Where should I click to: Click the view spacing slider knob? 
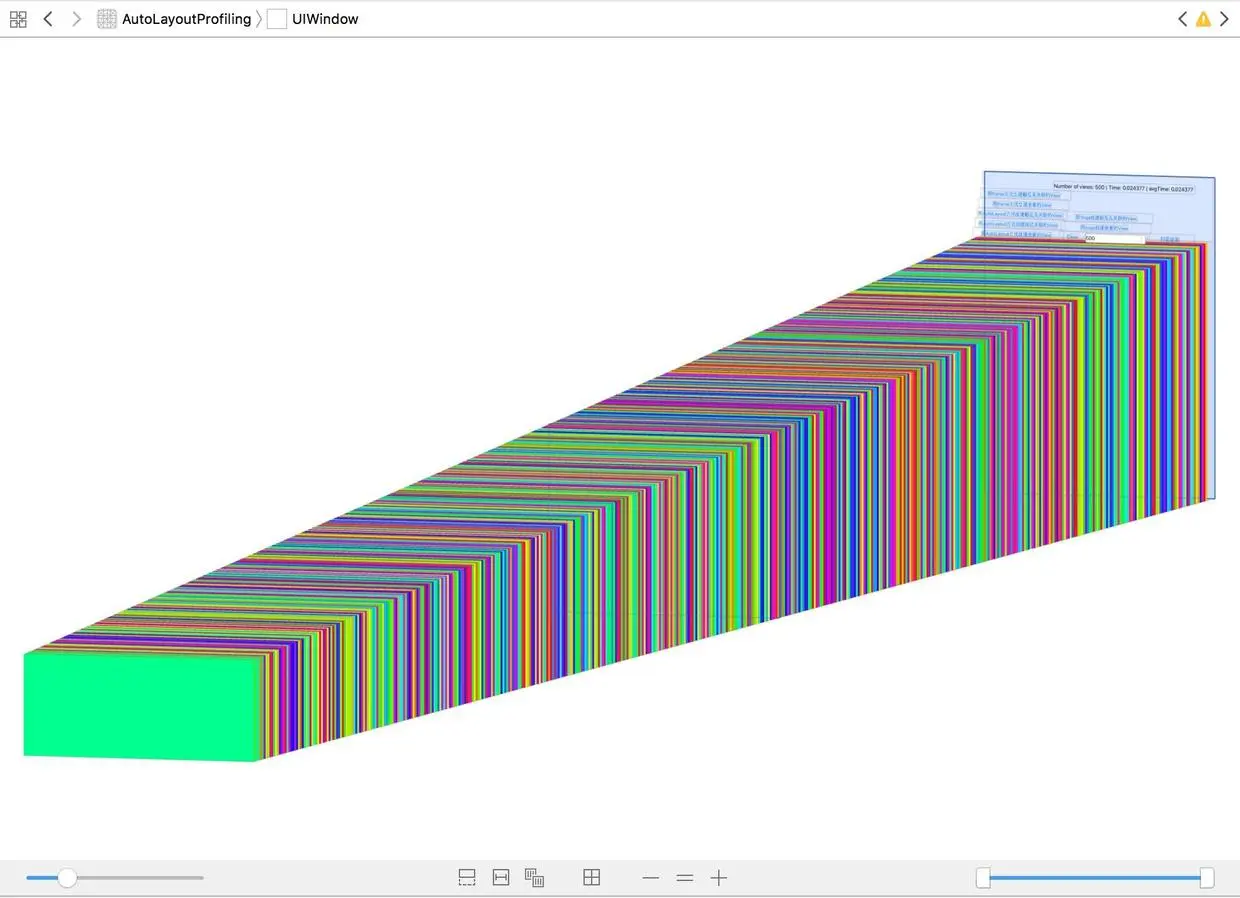tap(67, 878)
